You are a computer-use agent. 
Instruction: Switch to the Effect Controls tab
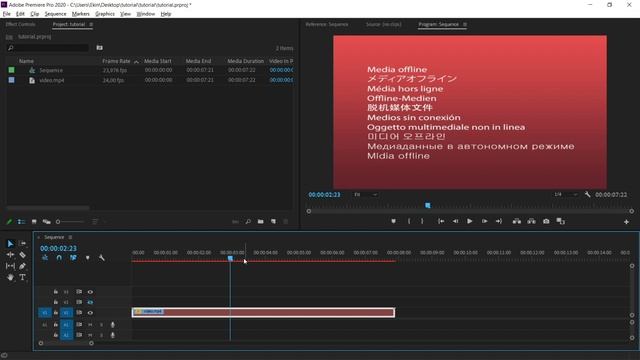coord(20,24)
